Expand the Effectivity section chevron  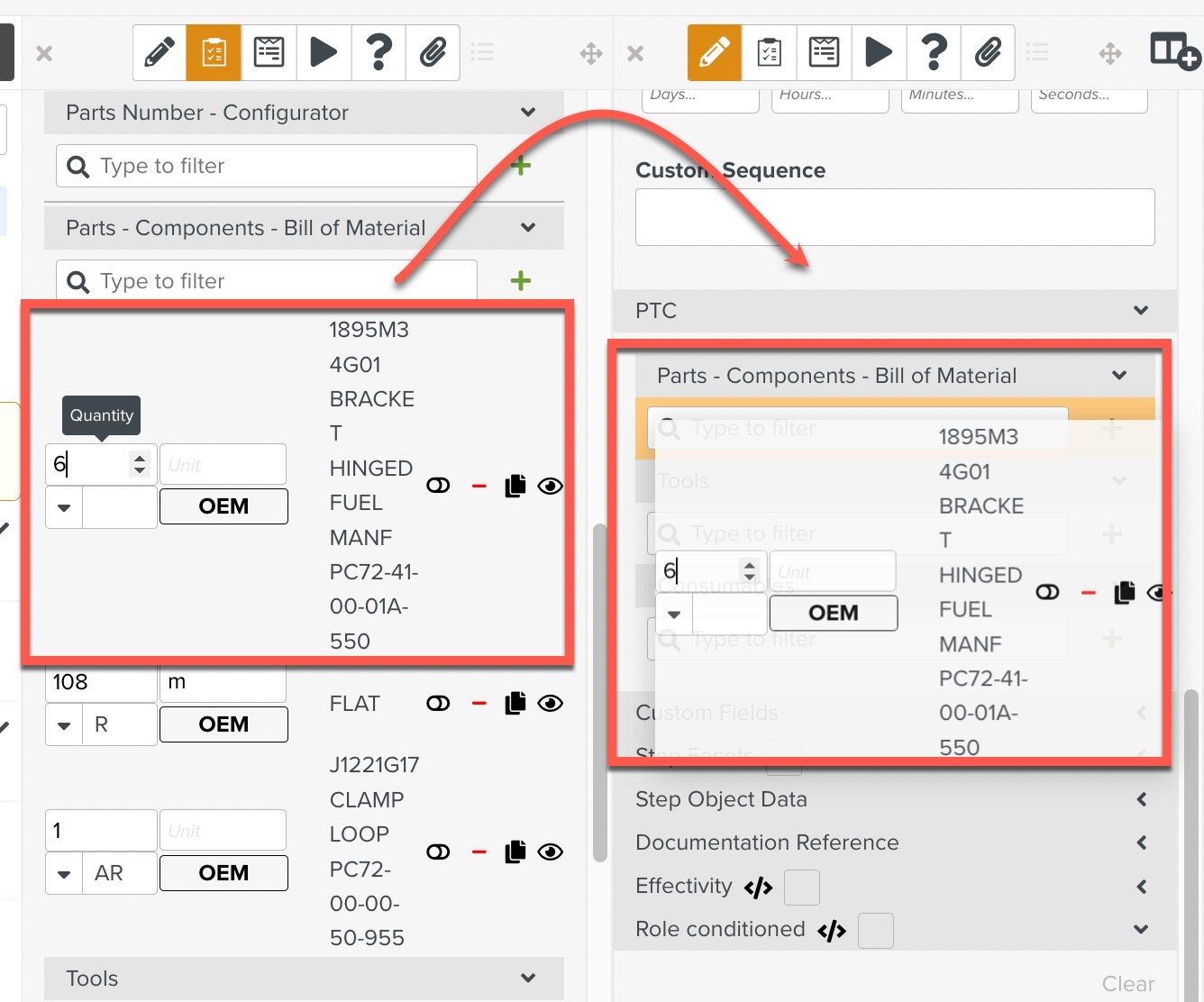coord(1141,886)
